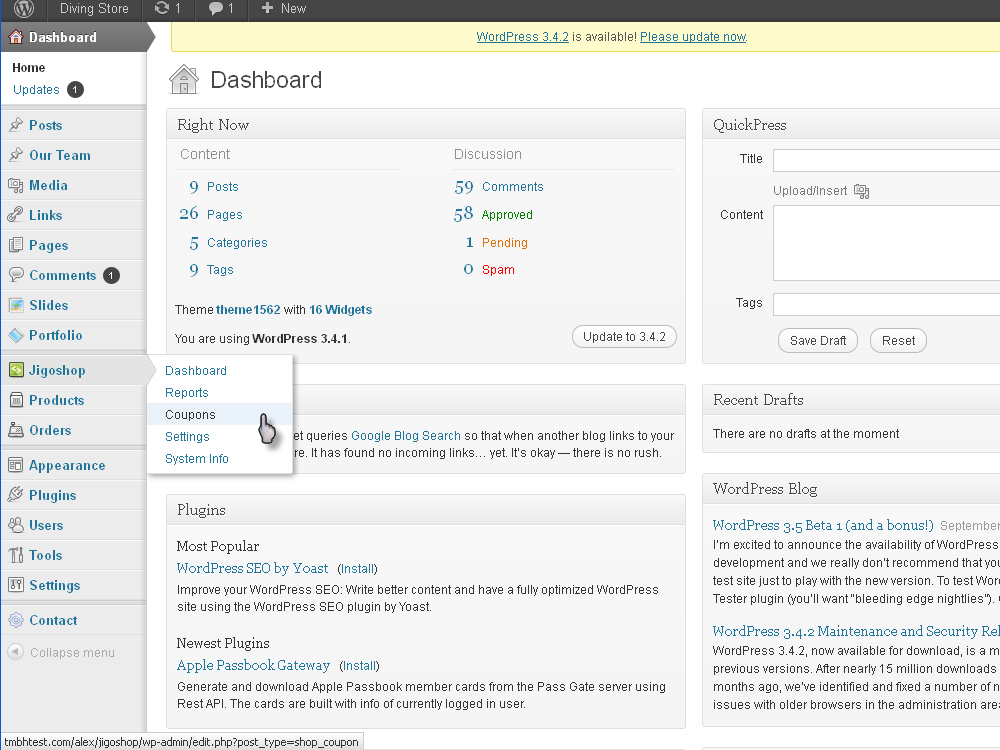Screen dimensions: 1000x750
Task: Follow the Please update now link
Action: tap(693, 37)
